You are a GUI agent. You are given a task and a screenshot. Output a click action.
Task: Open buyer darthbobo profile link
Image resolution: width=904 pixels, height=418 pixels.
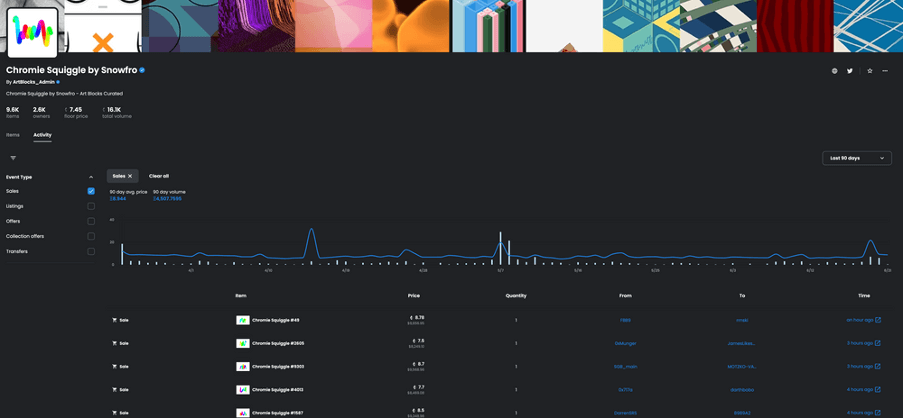tap(741, 390)
